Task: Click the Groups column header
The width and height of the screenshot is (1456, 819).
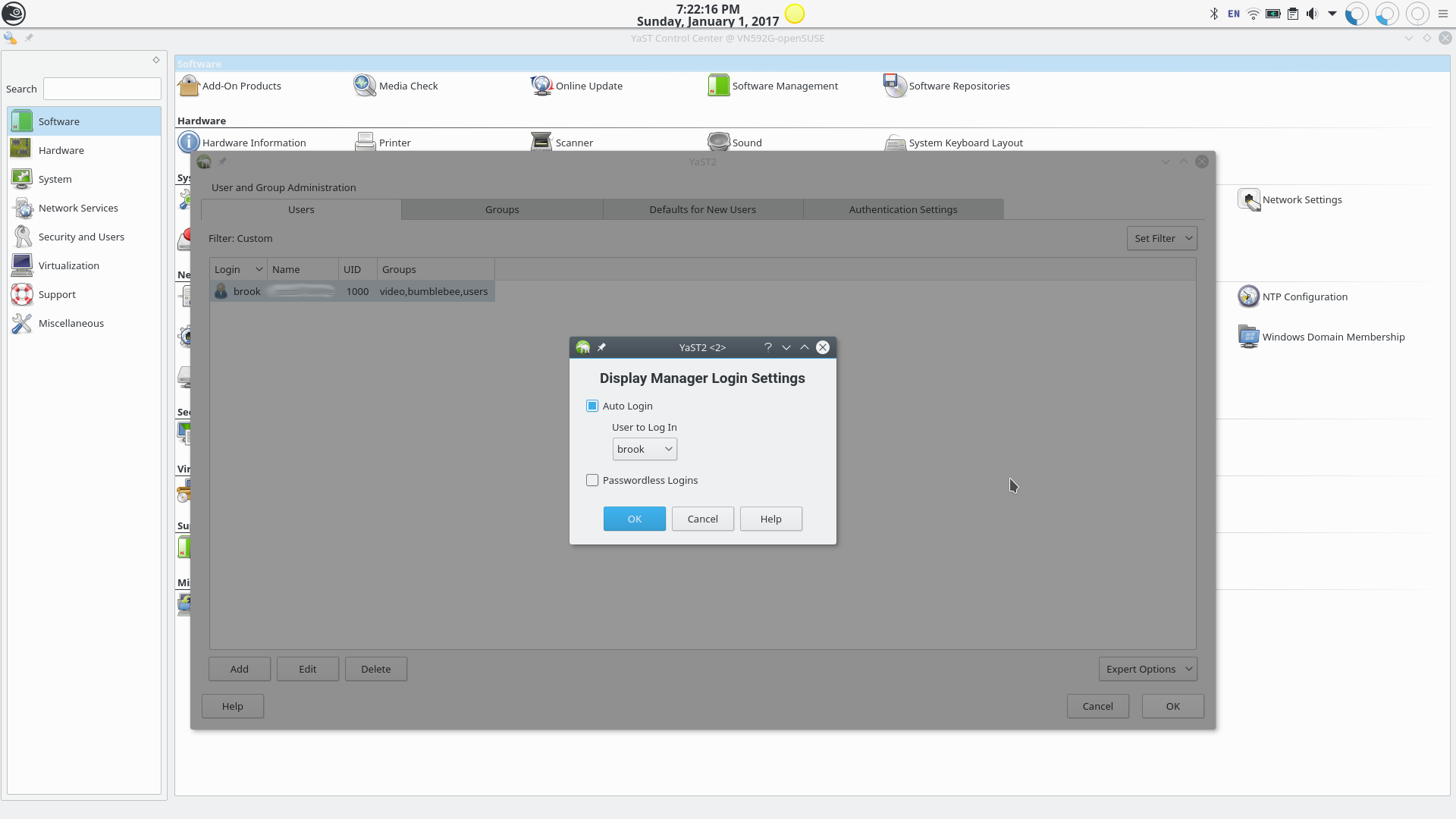Action: 436,269
